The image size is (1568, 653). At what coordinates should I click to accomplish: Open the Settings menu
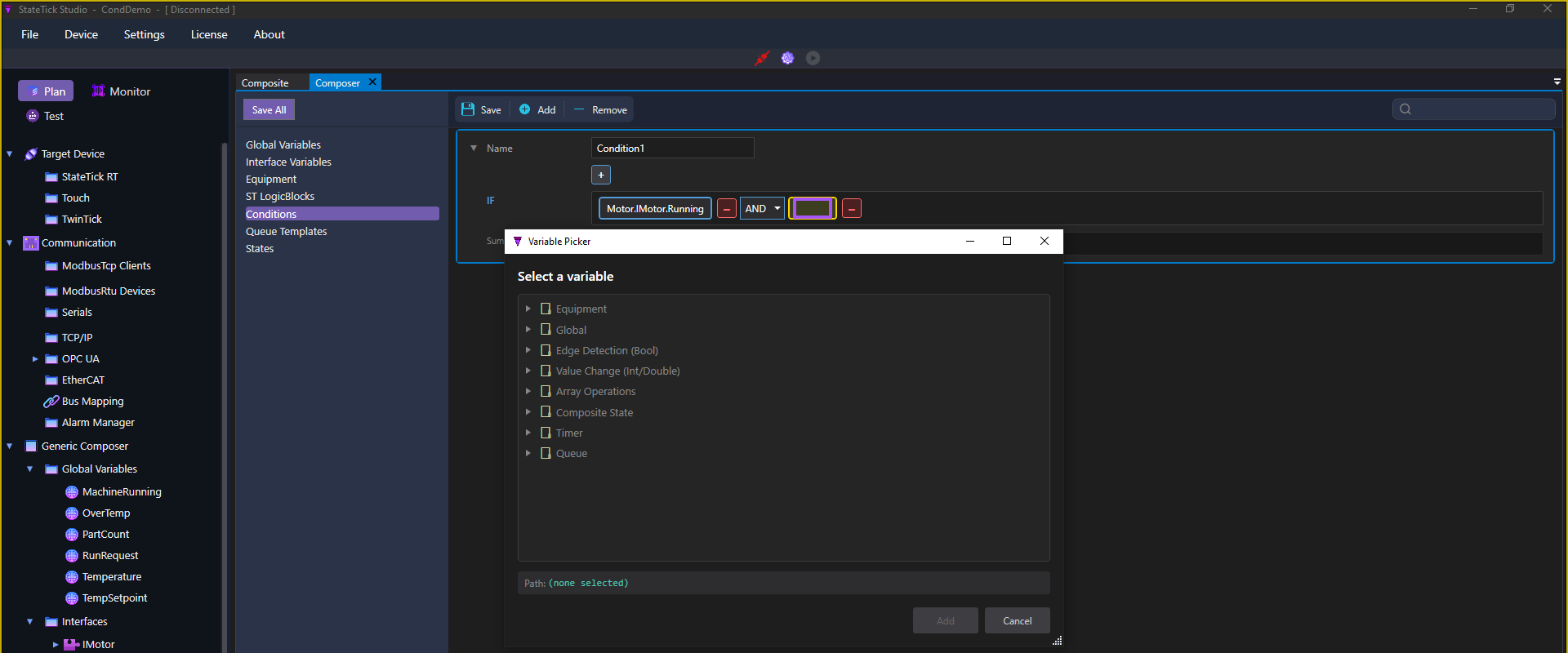coord(145,34)
